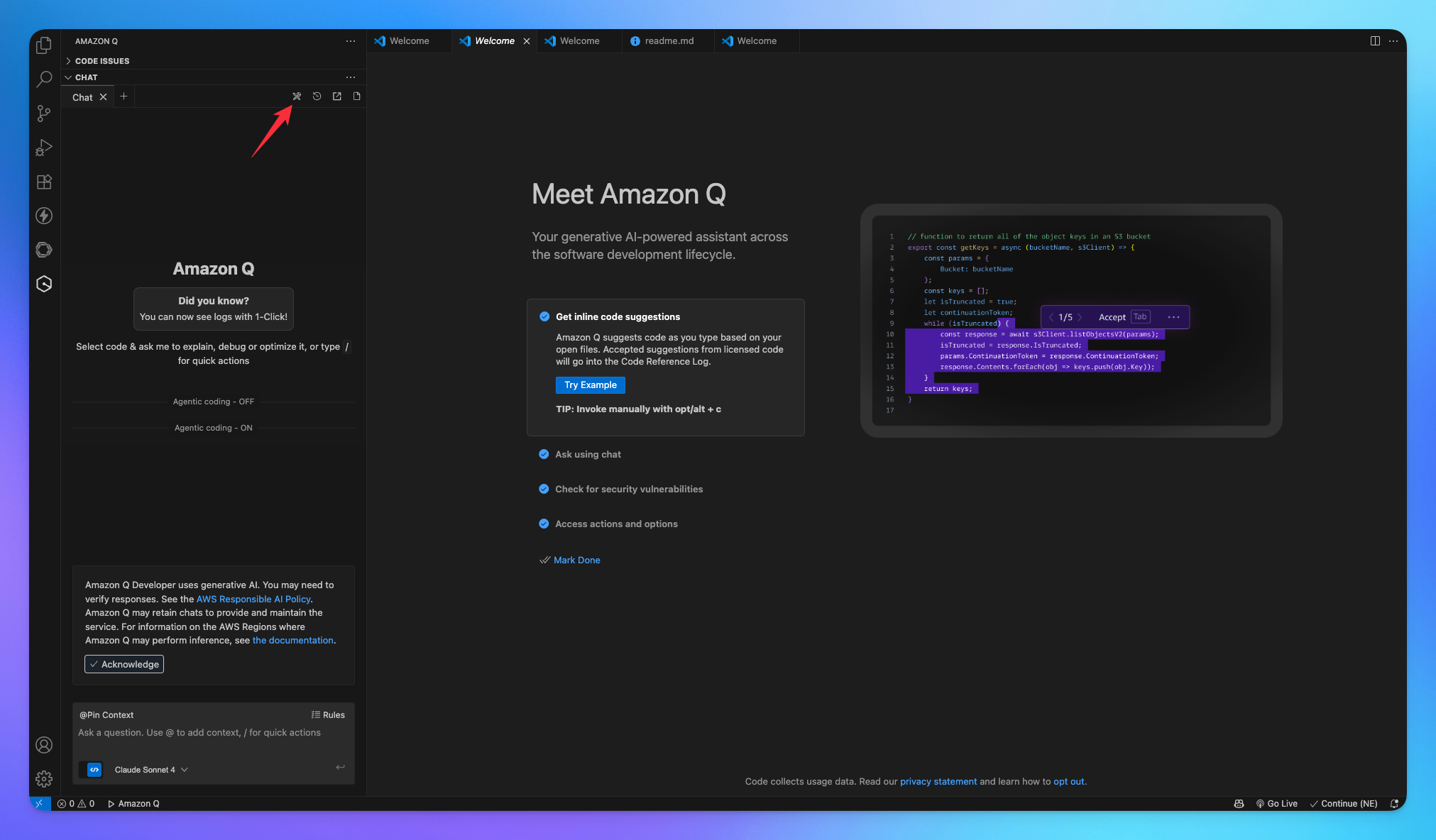Open chat history icon

point(317,96)
